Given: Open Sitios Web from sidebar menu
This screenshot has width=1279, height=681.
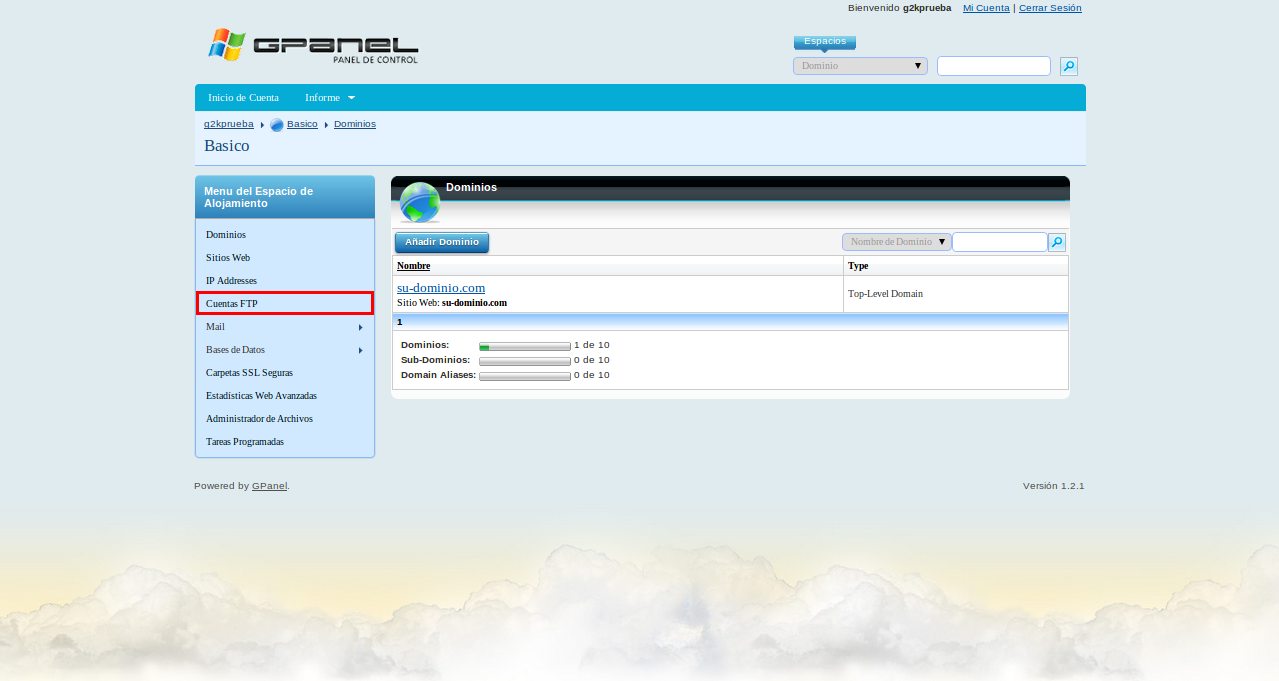Looking at the screenshot, I should coord(228,258).
